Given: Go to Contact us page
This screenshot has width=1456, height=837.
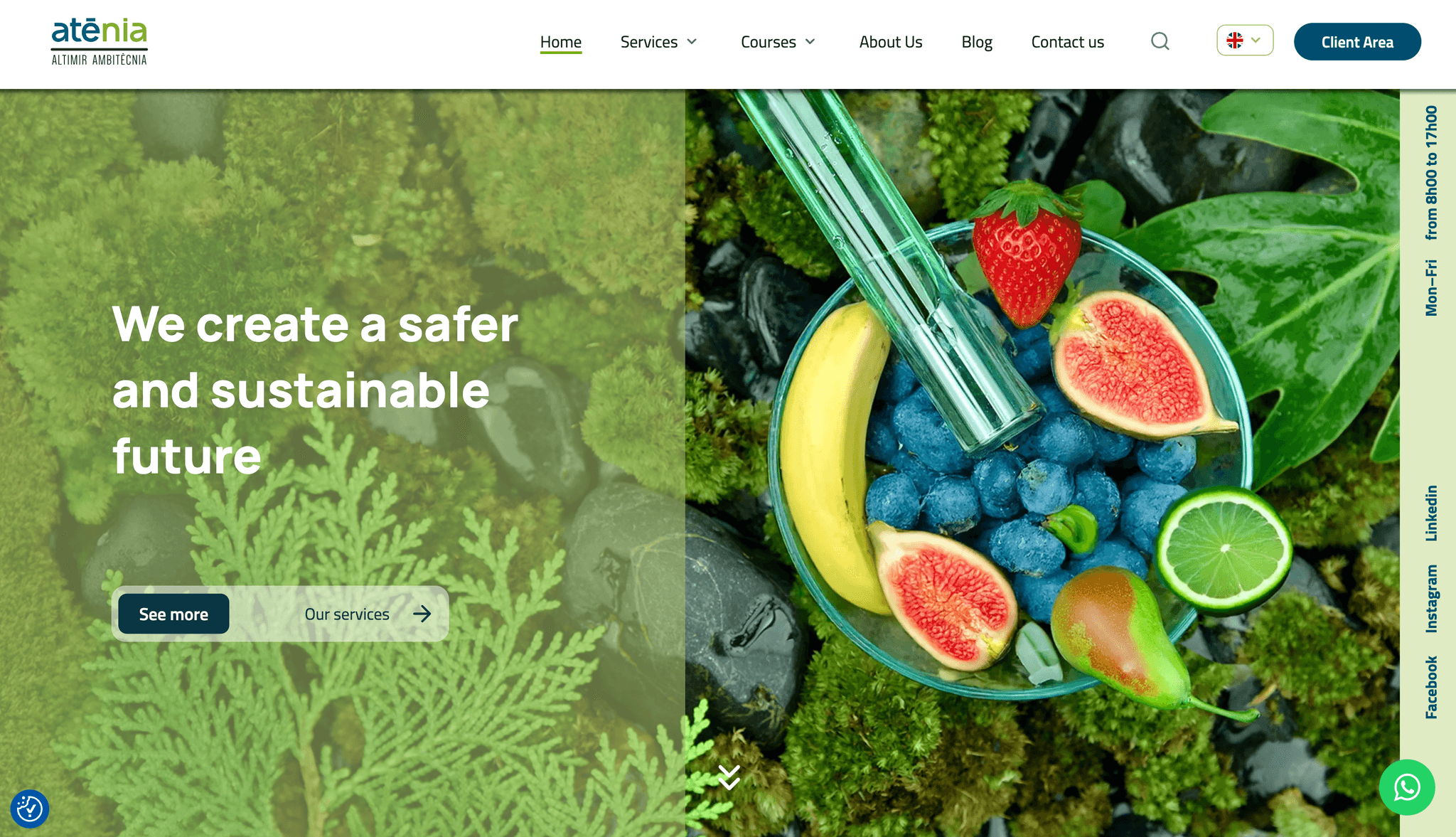Looking at the screenshot, I should coord(1068,42).
